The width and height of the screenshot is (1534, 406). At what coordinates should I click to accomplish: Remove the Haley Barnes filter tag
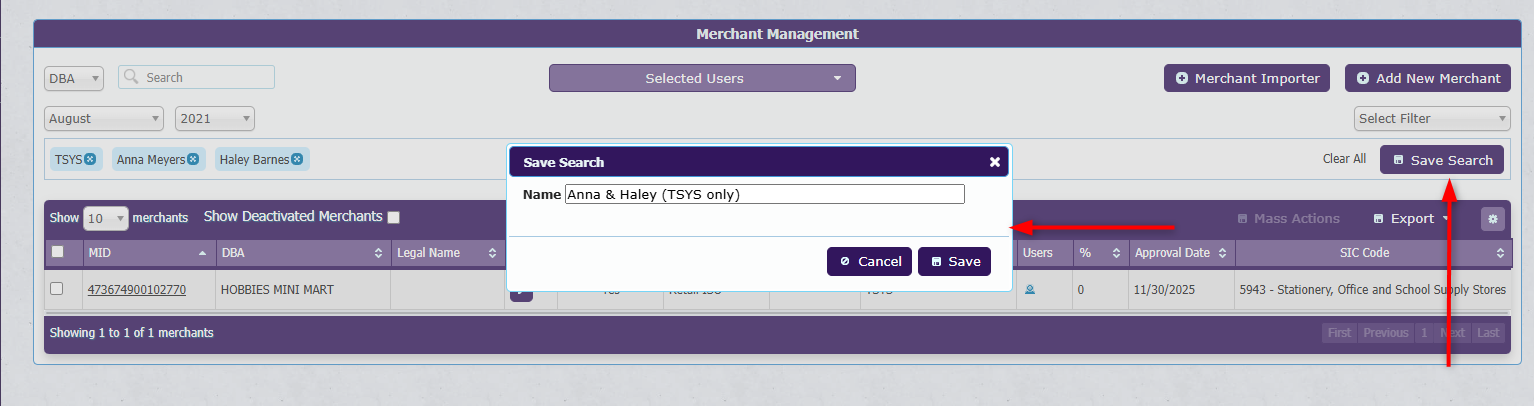point(297,159)
